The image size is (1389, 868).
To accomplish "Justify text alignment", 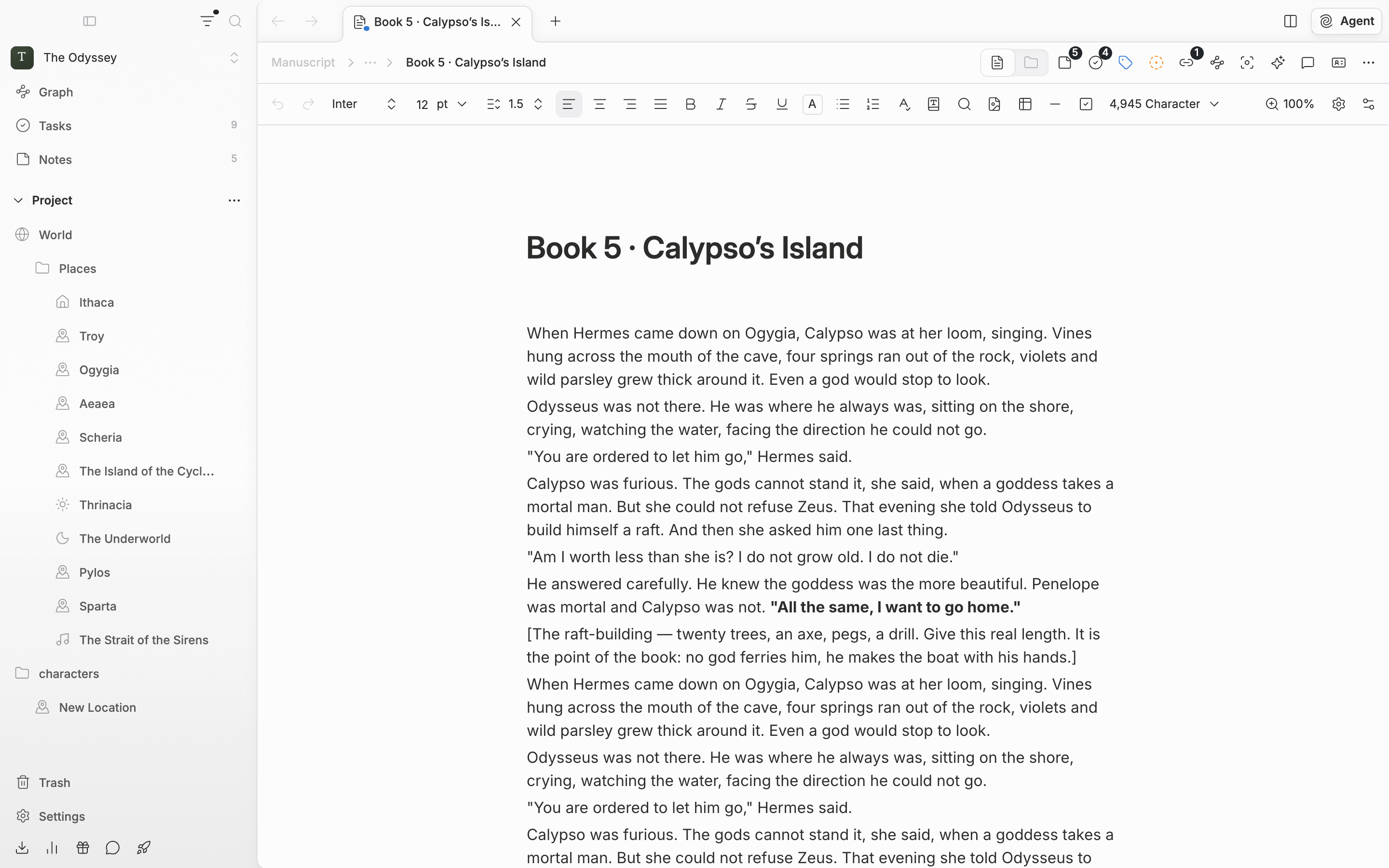I will coord(661,104).
